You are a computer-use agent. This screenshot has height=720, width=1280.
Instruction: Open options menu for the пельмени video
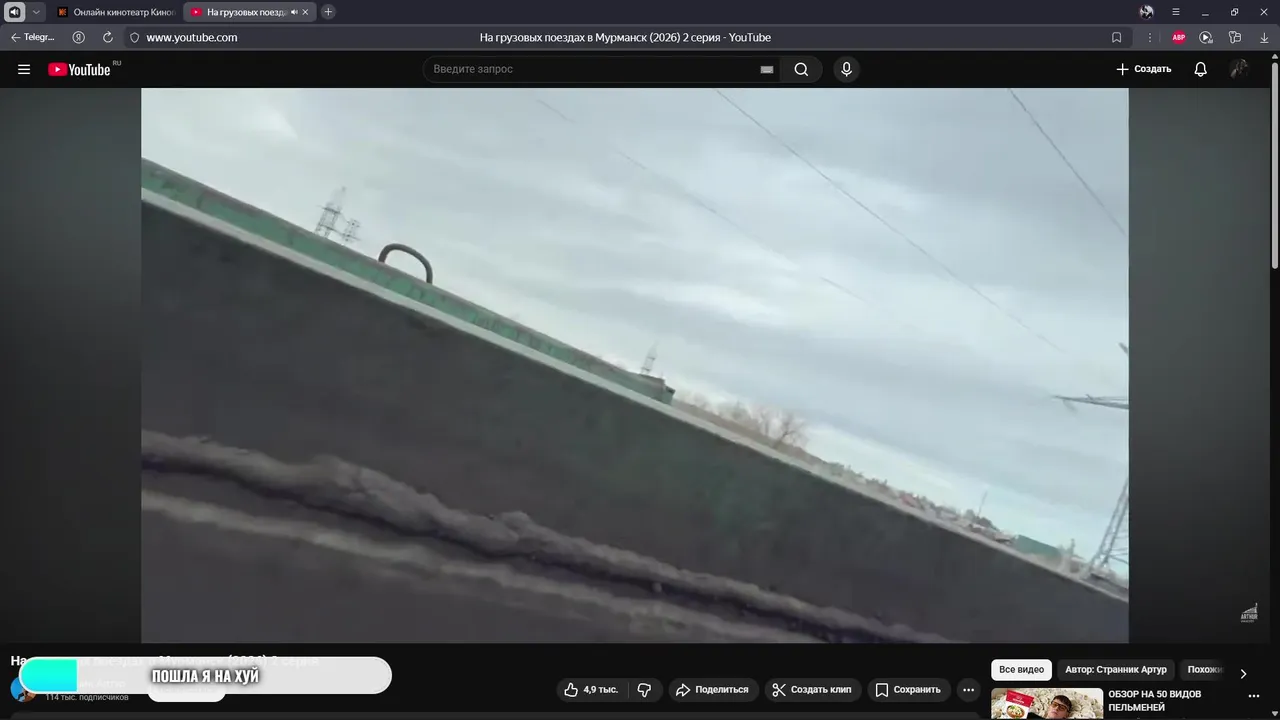tap(1254, 696)
